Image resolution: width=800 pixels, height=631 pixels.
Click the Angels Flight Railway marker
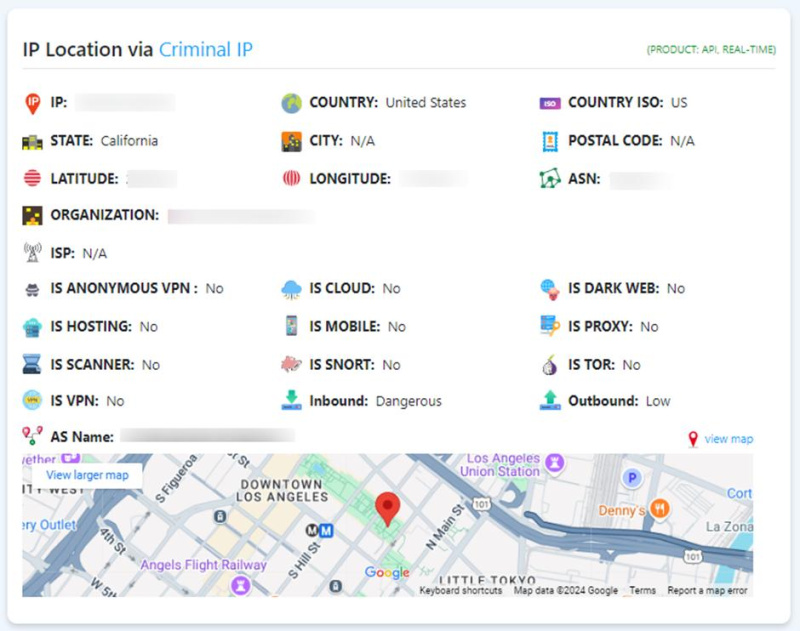(x=240, y=585)
